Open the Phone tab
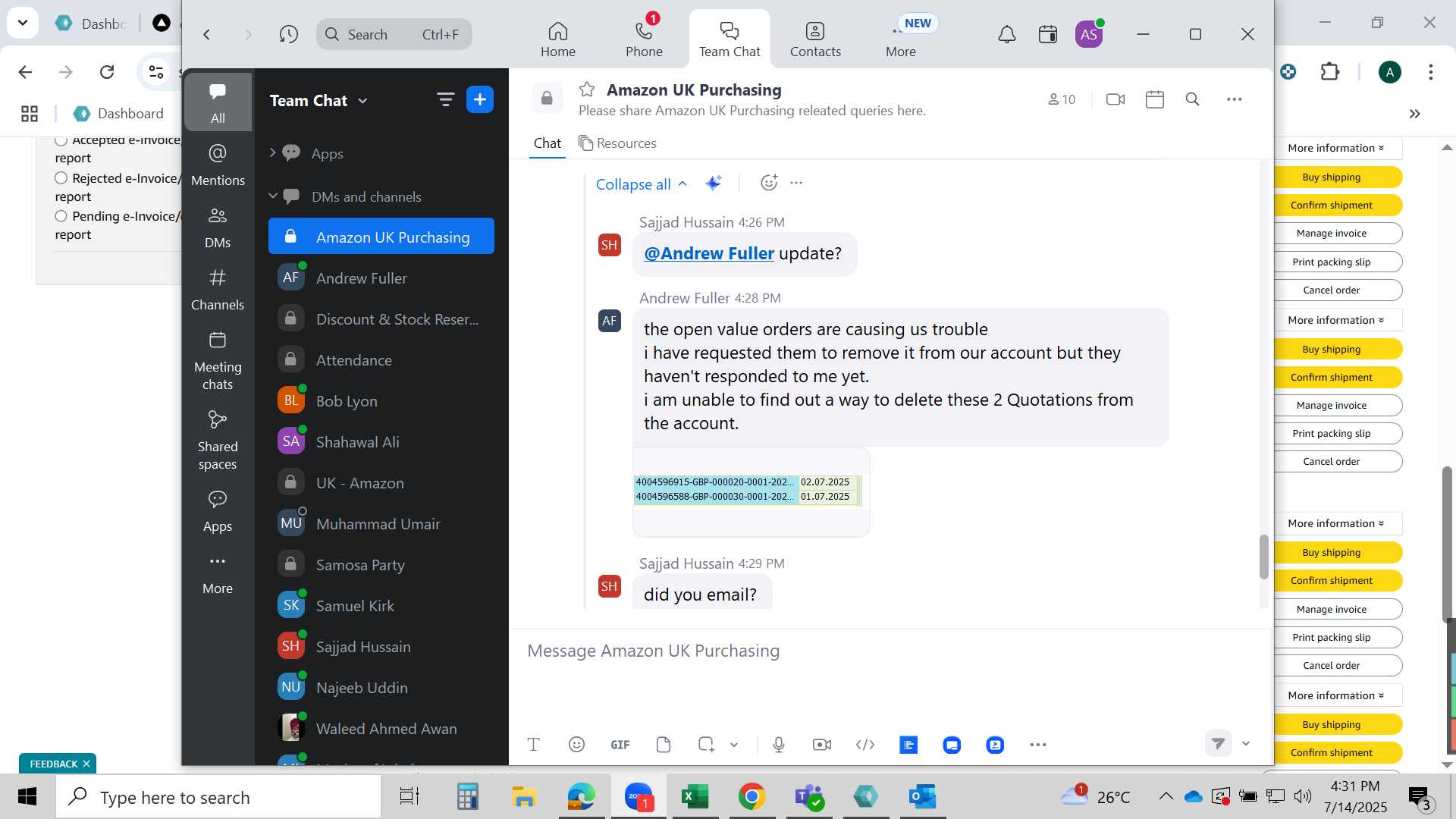This screenshot has width=1456, height=819. click(644, 39)
